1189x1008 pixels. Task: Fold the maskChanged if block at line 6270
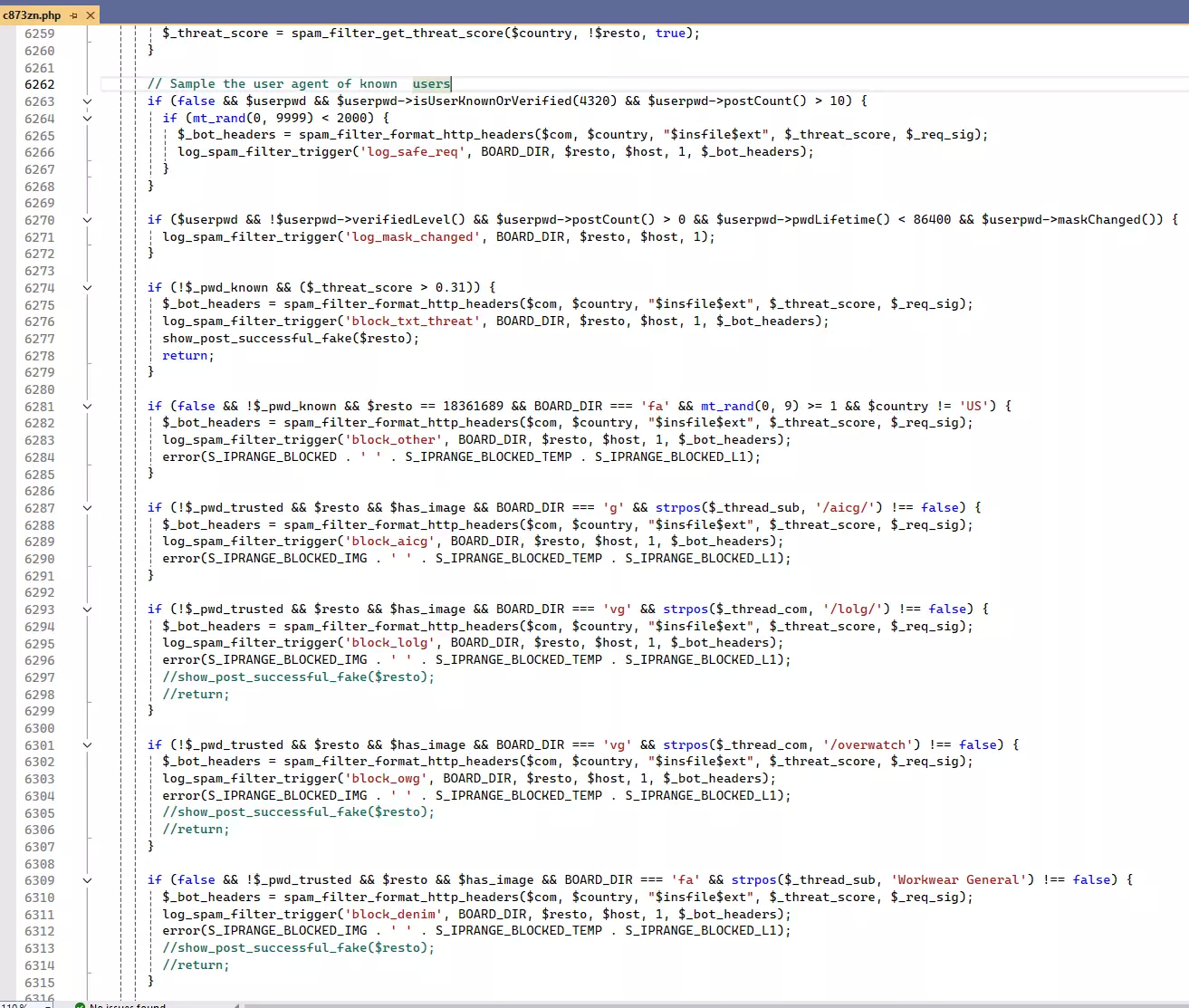[x=87, y=220]
